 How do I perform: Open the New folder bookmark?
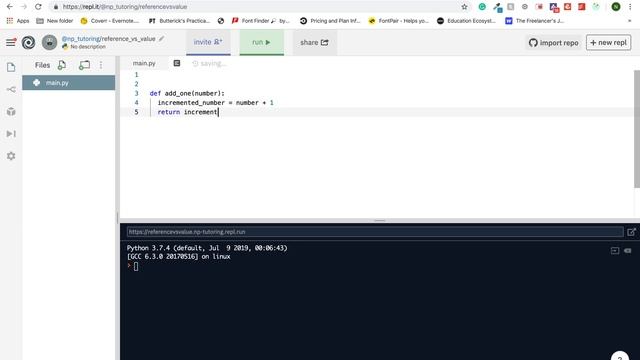(54, 21)
